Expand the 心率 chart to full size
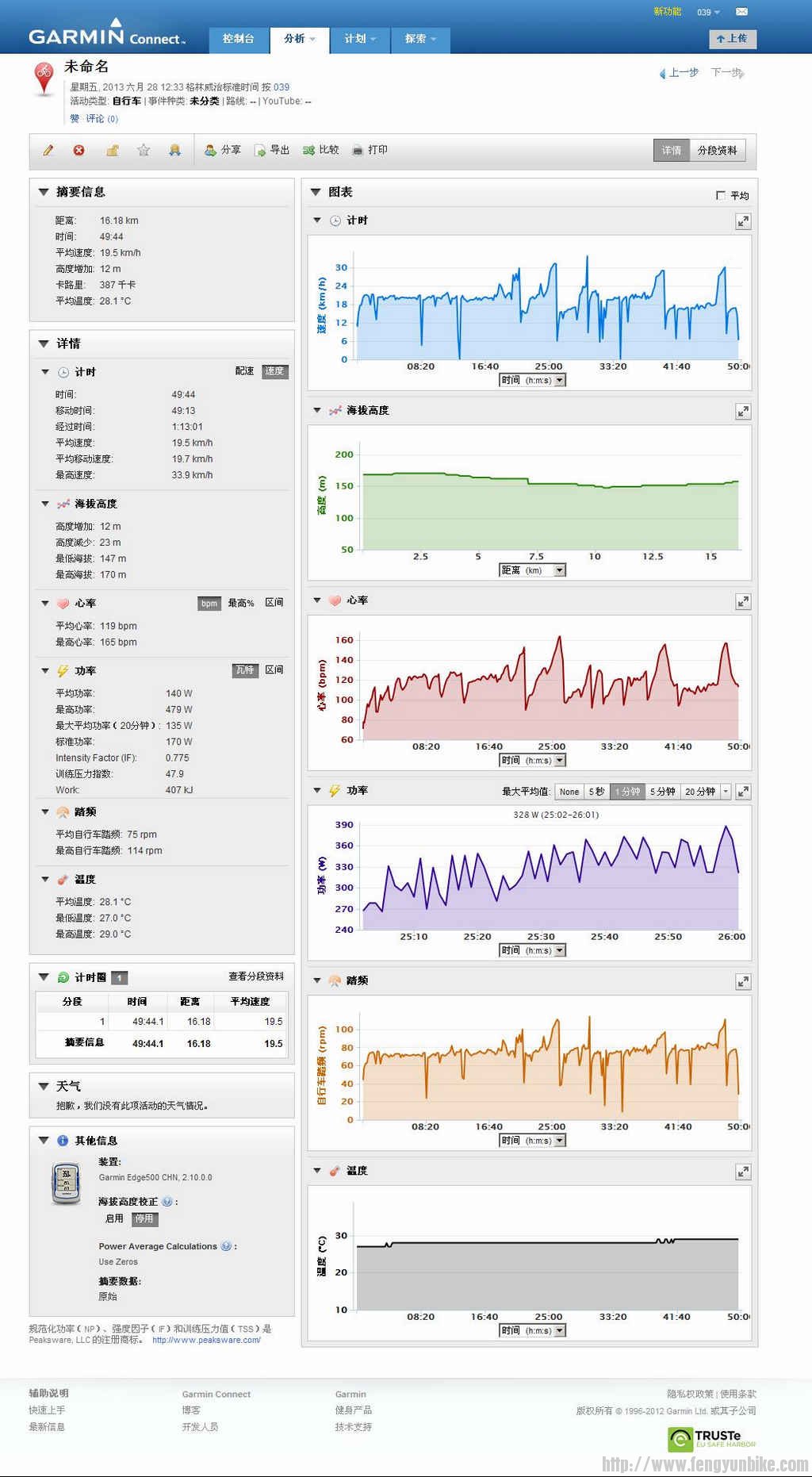 coord(743,601)
